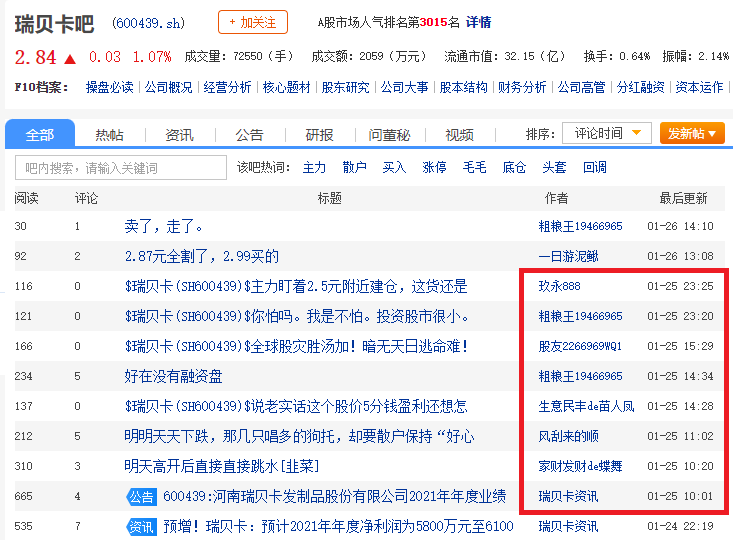
Task: Open post 明天高开后直接直接跳水
Action: coord(222,466)
